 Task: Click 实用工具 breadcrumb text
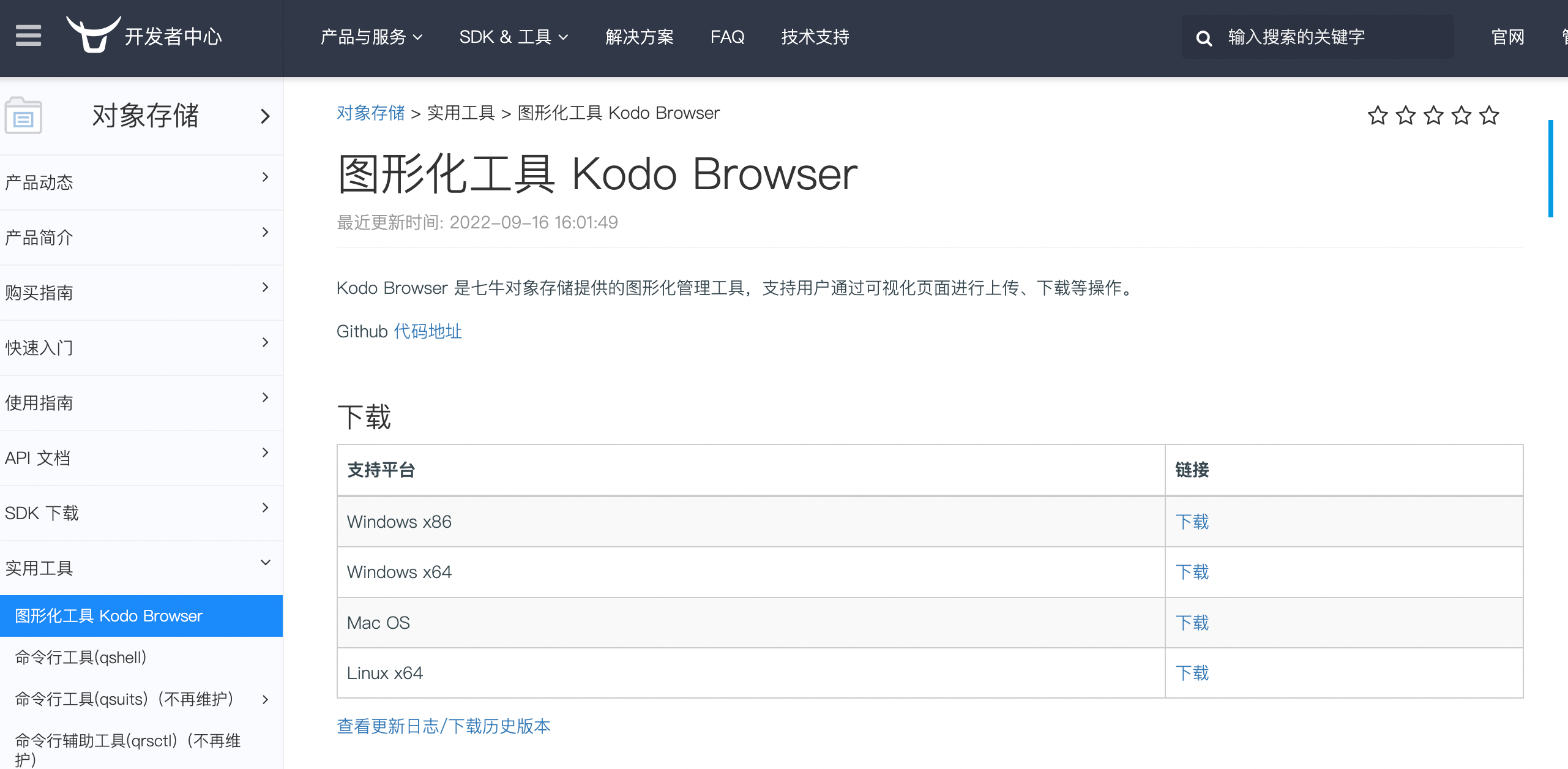coord(461,113)
